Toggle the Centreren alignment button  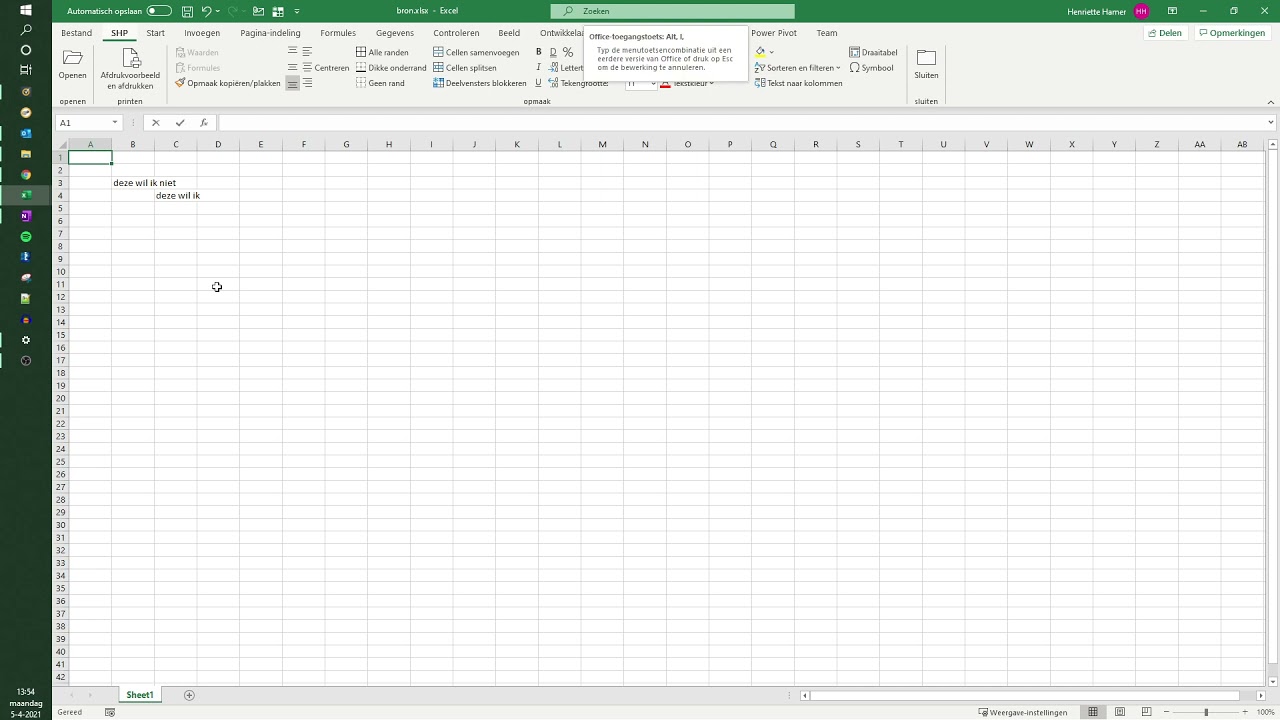pos(325,68)
